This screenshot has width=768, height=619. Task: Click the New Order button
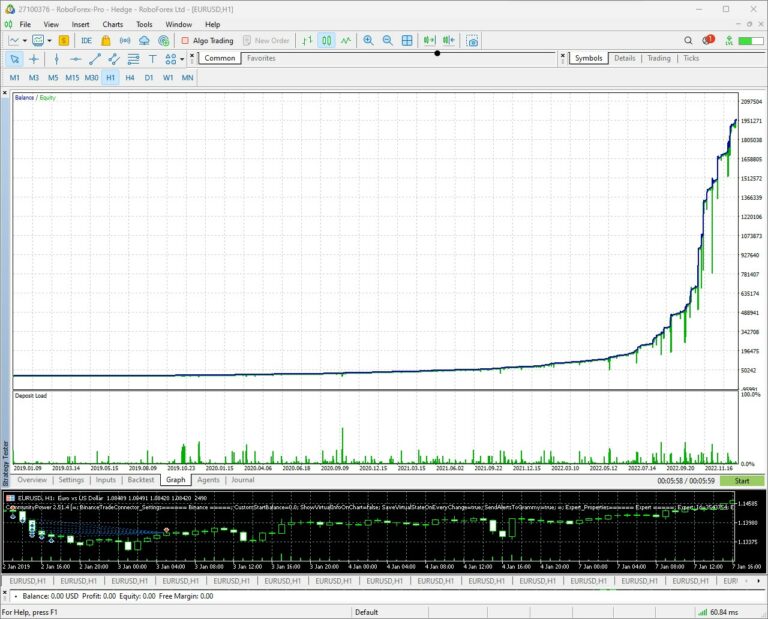(265, 41)
